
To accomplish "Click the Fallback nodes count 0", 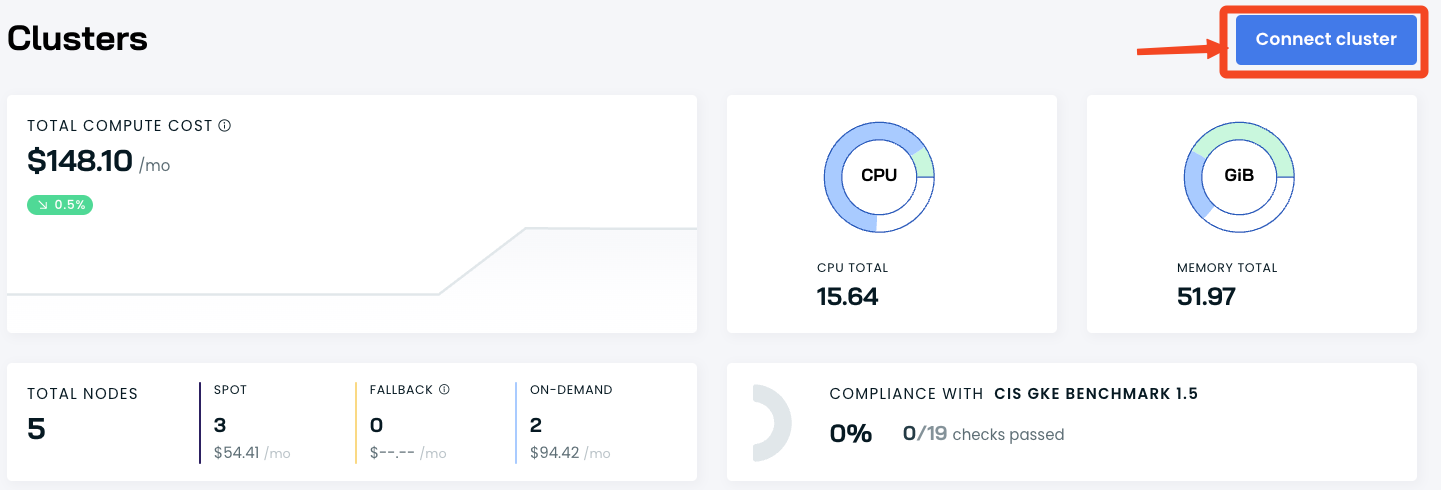I will click(376, 425).
